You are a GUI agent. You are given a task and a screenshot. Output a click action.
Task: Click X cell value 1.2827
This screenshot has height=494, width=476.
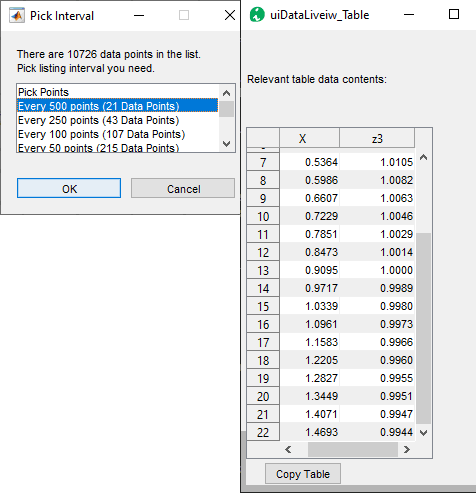[x=309, y=378]
